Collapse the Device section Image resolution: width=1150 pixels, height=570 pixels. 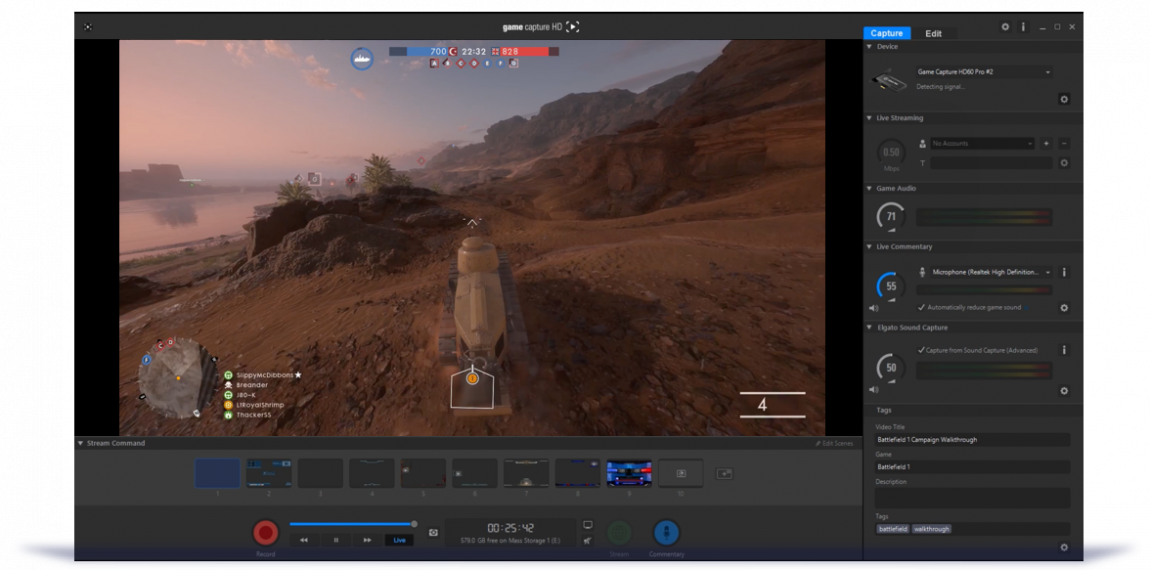click(x=870, y=46)
